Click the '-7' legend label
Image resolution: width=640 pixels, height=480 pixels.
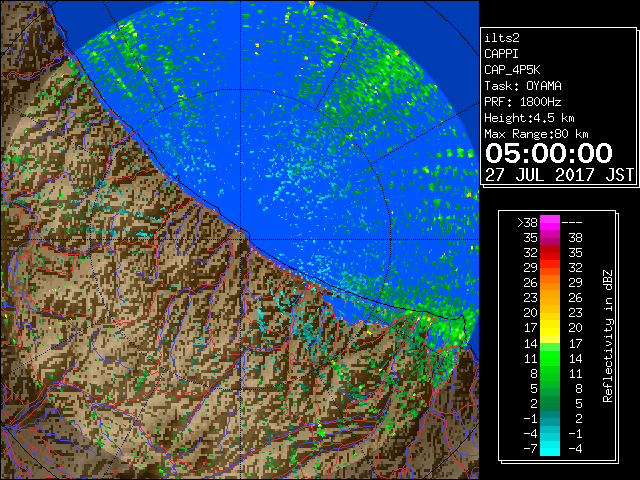pos(531,449)
